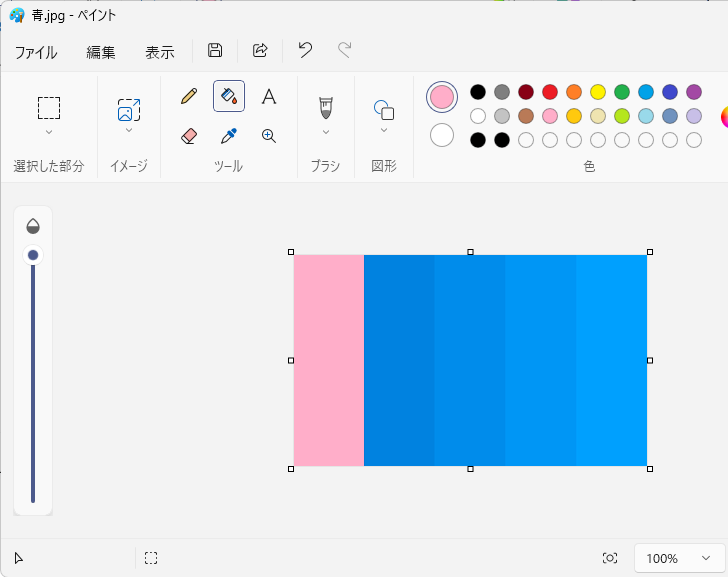
Task: Select the Pencil tool
Action: (x=189, y=96)
